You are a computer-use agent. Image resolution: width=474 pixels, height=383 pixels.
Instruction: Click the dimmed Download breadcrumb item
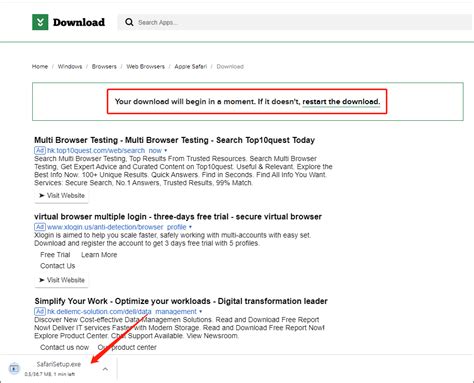(230, 66)
